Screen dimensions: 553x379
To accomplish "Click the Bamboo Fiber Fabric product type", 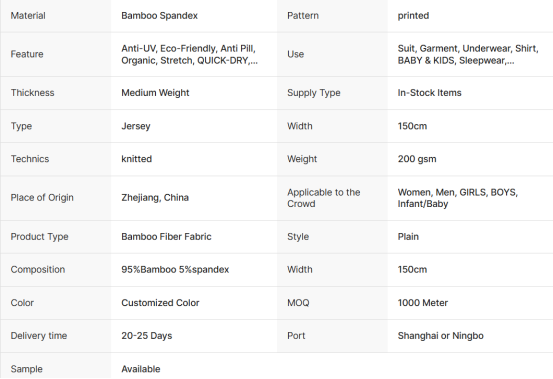I will click(x=166, y=237).
